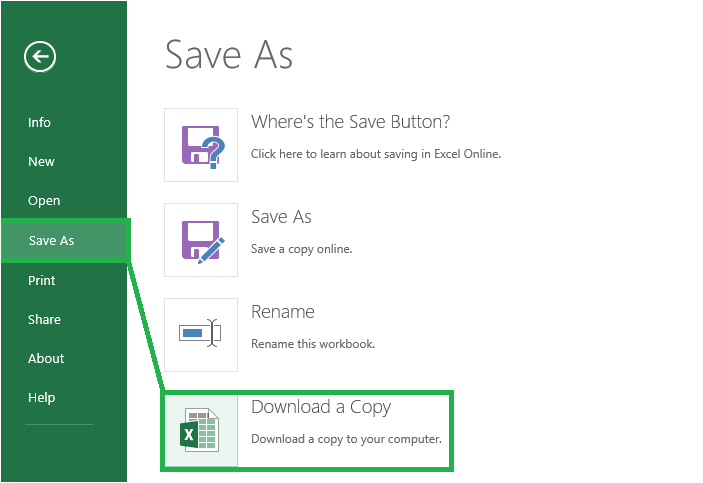
Task: Select New in the sidebar
Action: [41, 161]
